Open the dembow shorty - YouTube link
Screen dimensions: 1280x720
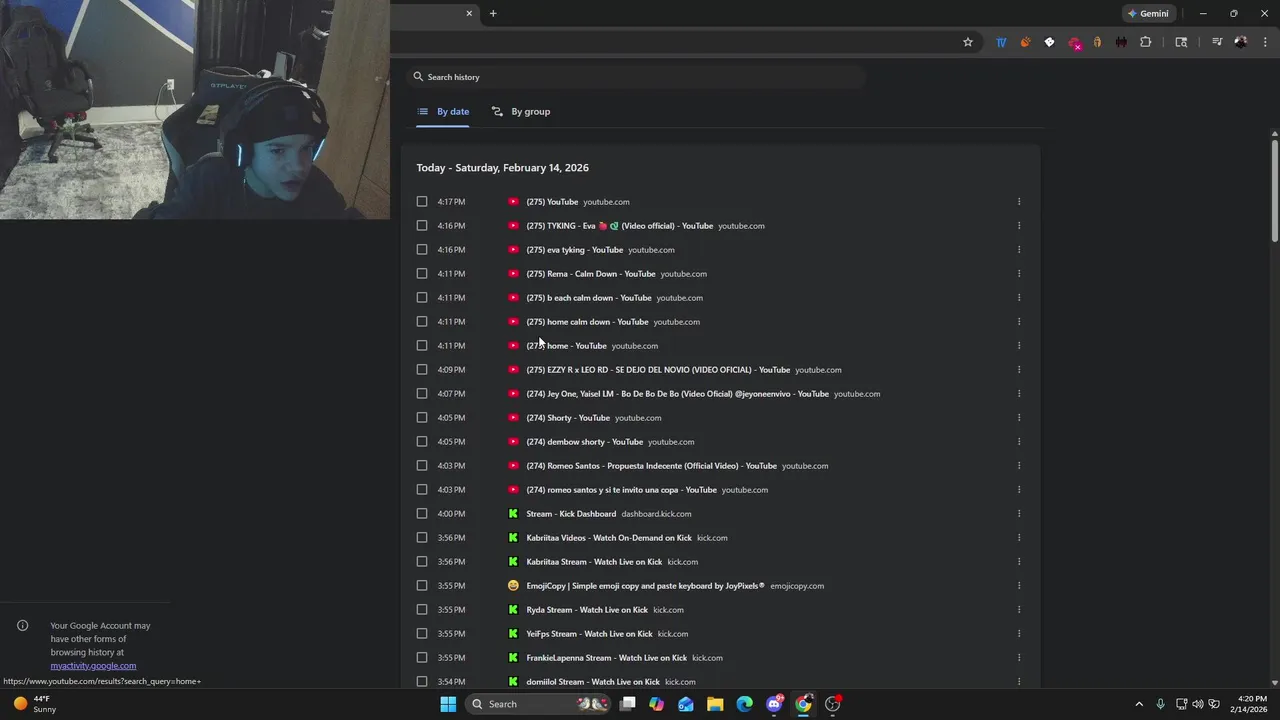click(585, 442)
